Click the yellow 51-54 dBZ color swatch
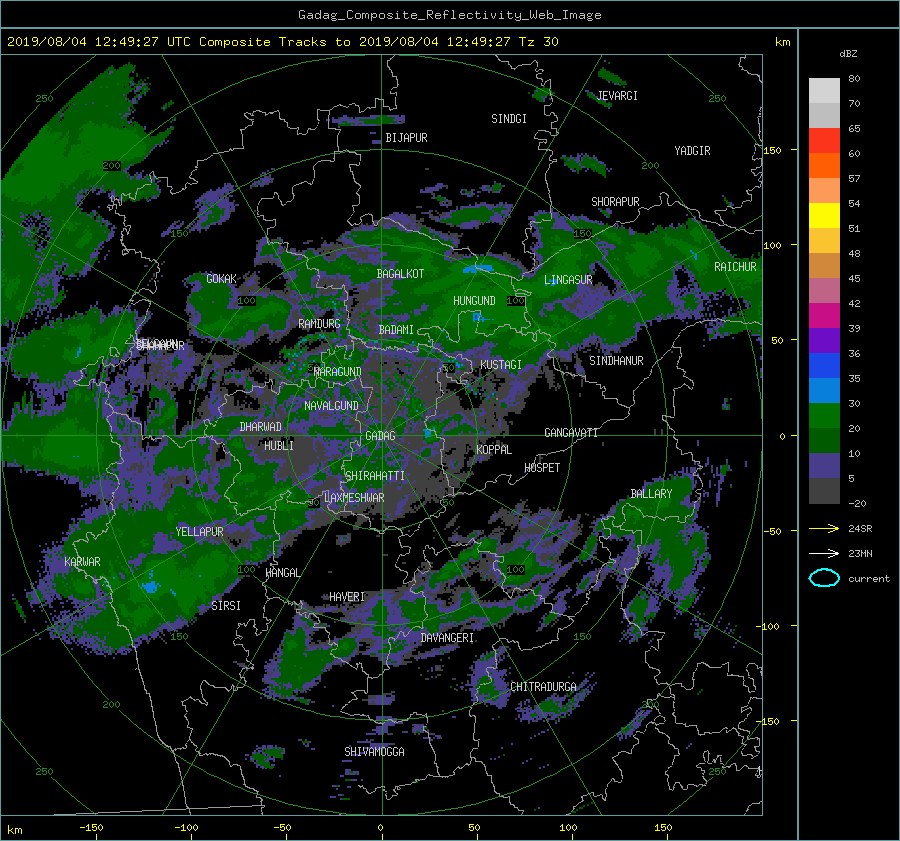900x841 pixels. pyautogui.click(x=824, y=216)
